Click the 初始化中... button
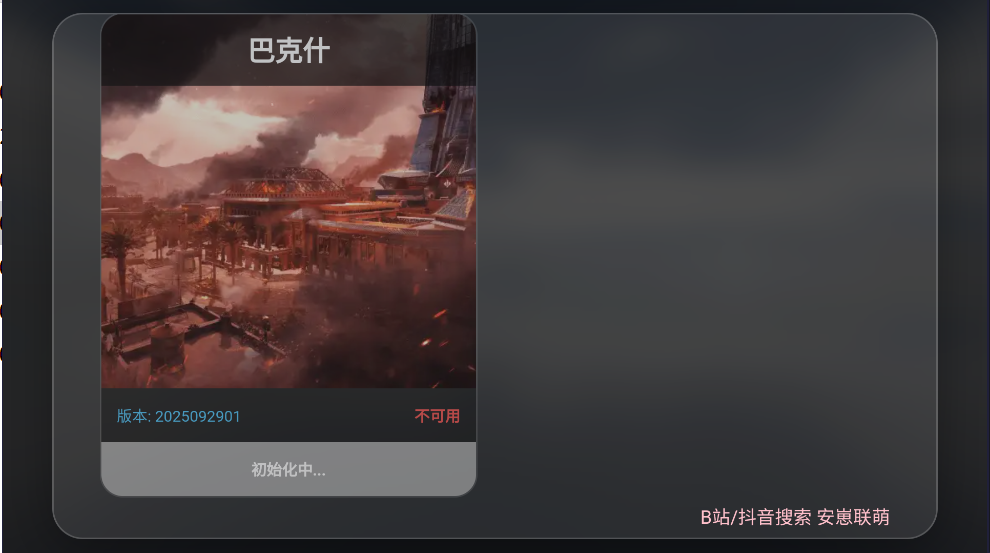This screenshot has height=553, width=990. (x=289, y=469)
